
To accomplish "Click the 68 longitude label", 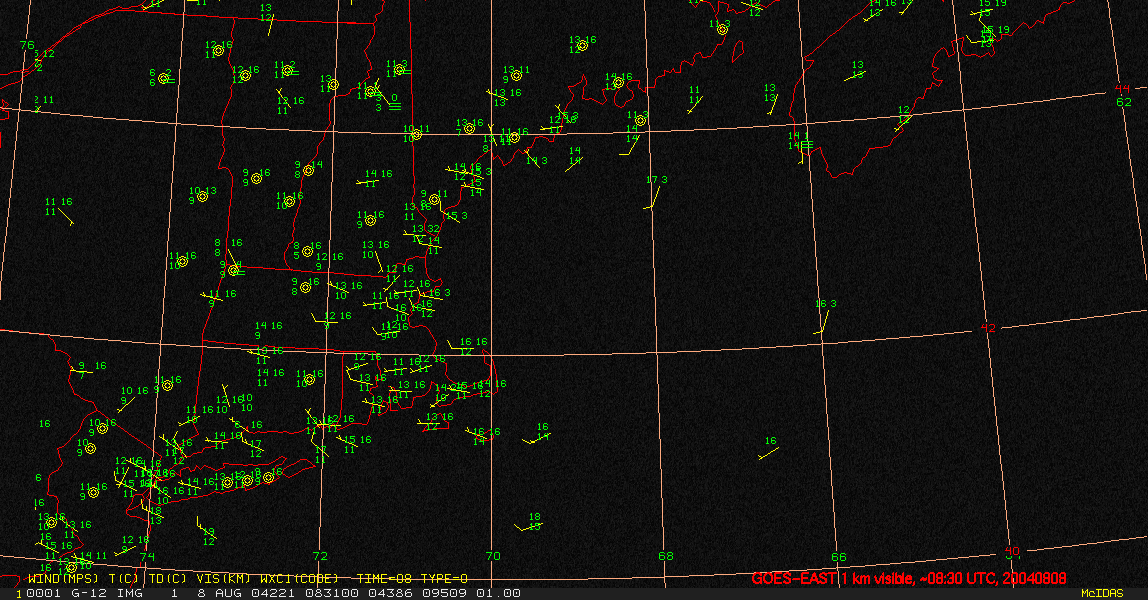I will (666, 557).
